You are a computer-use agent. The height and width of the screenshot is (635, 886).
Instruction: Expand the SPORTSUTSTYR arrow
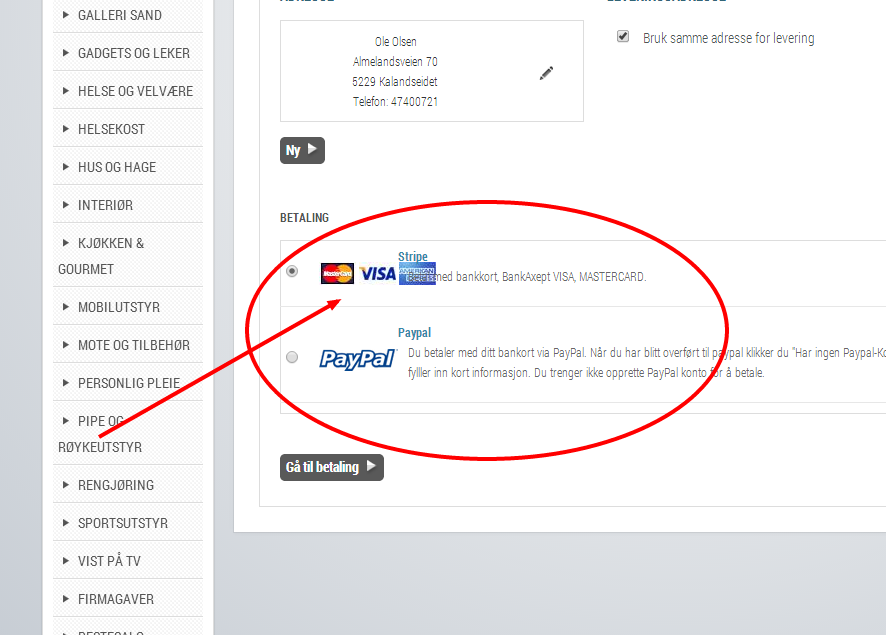click(66, 523)
